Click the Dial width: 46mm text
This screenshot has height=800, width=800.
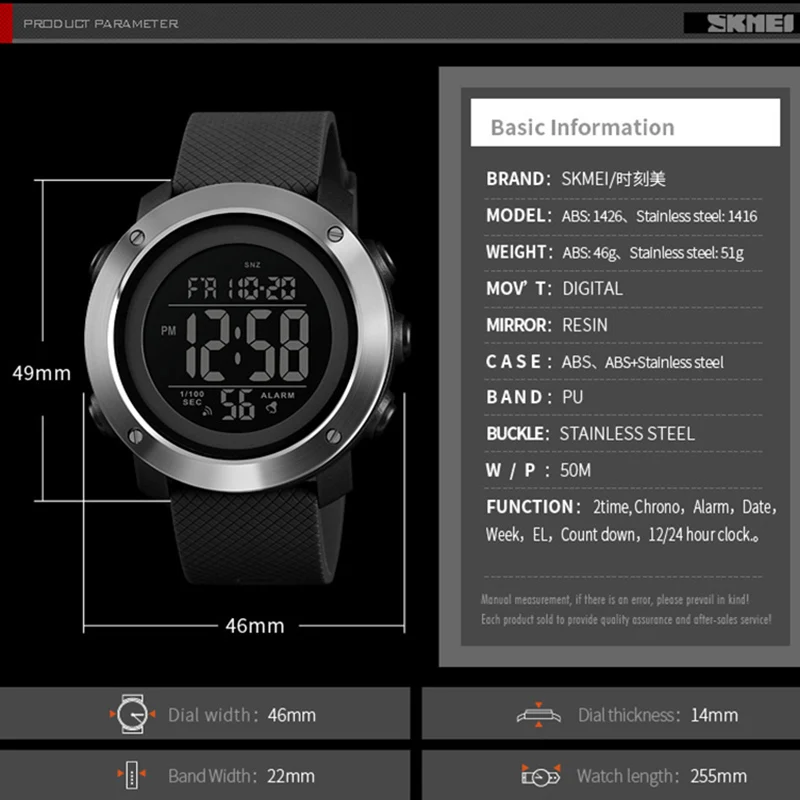(242, 715)
